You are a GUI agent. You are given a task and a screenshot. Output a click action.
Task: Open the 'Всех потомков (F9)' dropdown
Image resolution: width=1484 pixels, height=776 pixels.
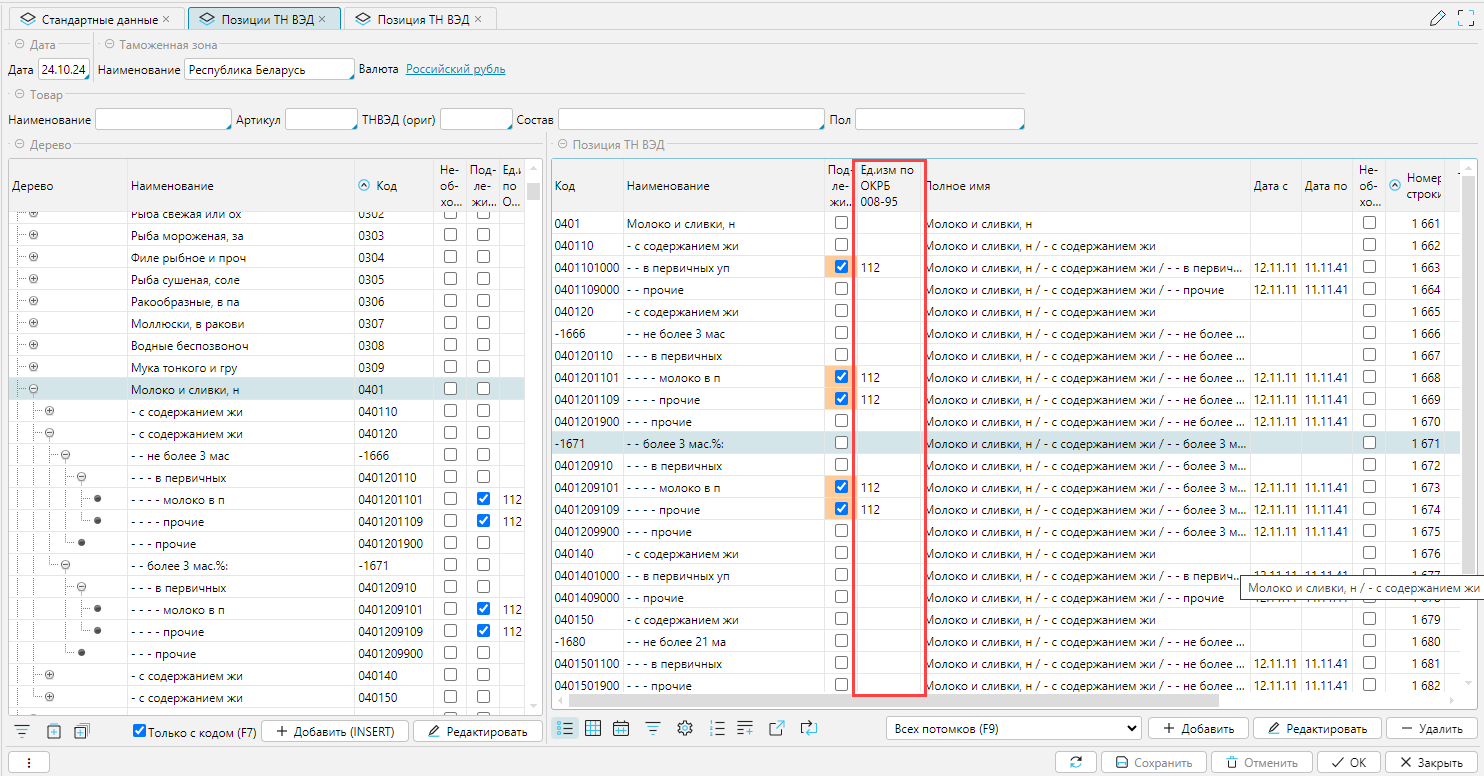[x=1013, y=728]
